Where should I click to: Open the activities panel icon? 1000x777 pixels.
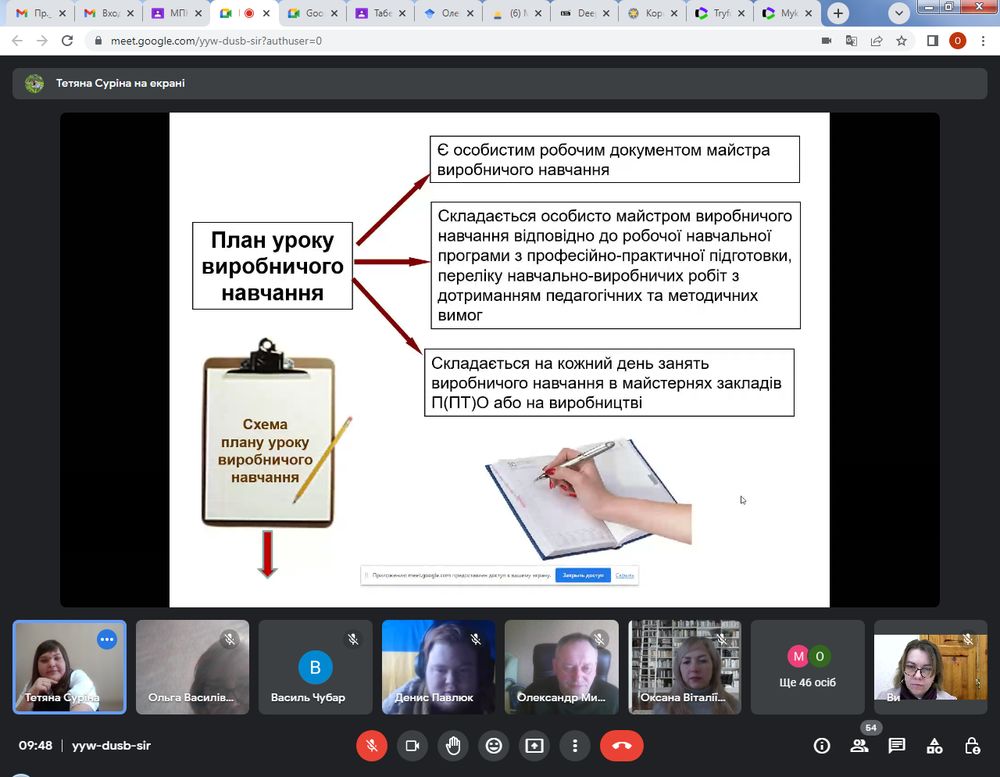(934, 745)
